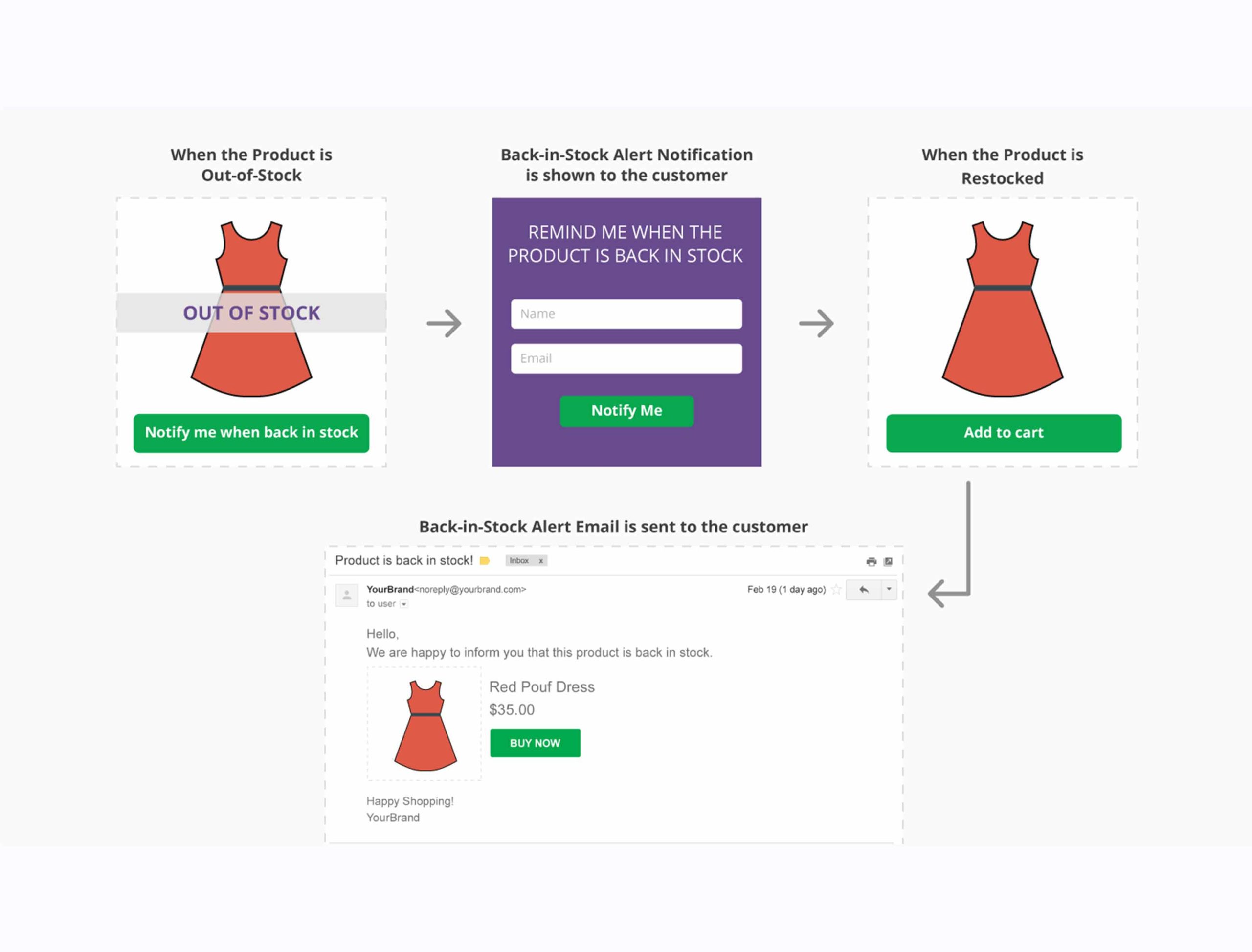Click the Inbox label tag
Screen dimensions: 1252x952
(518, 561)
